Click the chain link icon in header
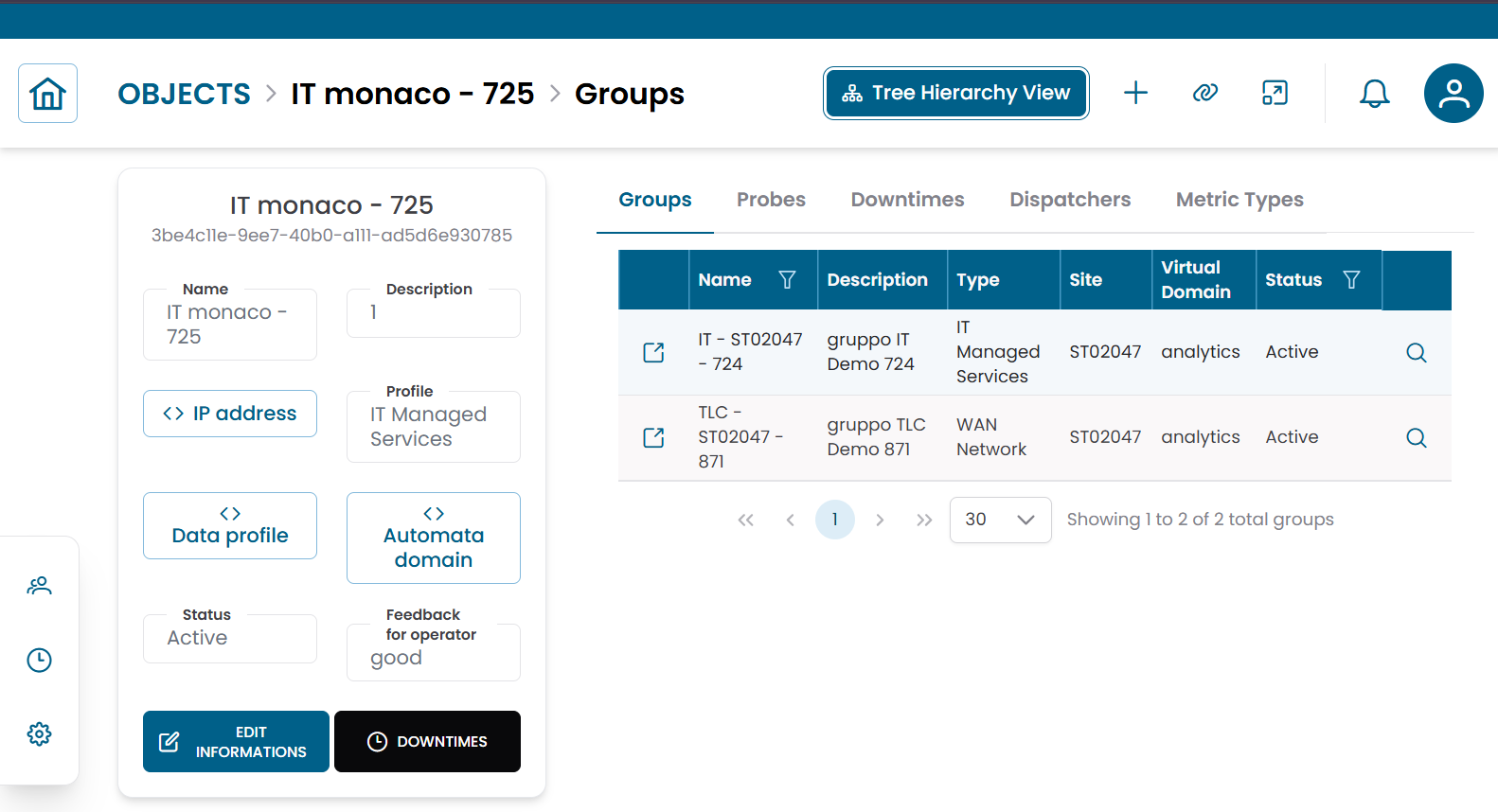Image resolution: width=1498 pixels, height=812 pixels. (1204, 93)
